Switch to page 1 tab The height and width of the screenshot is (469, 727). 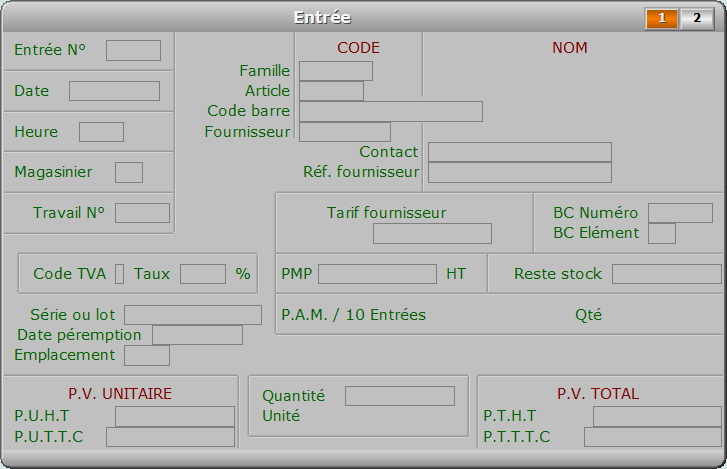pyautogui.click(x=662, y=19)
